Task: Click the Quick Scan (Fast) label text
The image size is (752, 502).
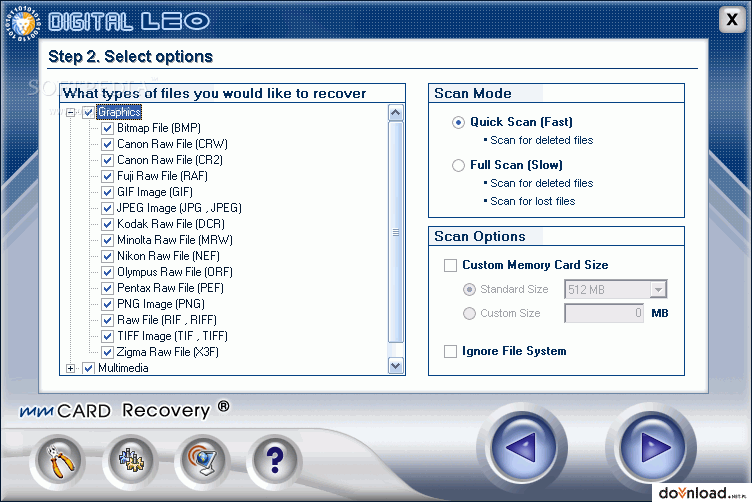Action: click(x=521, y=122)
